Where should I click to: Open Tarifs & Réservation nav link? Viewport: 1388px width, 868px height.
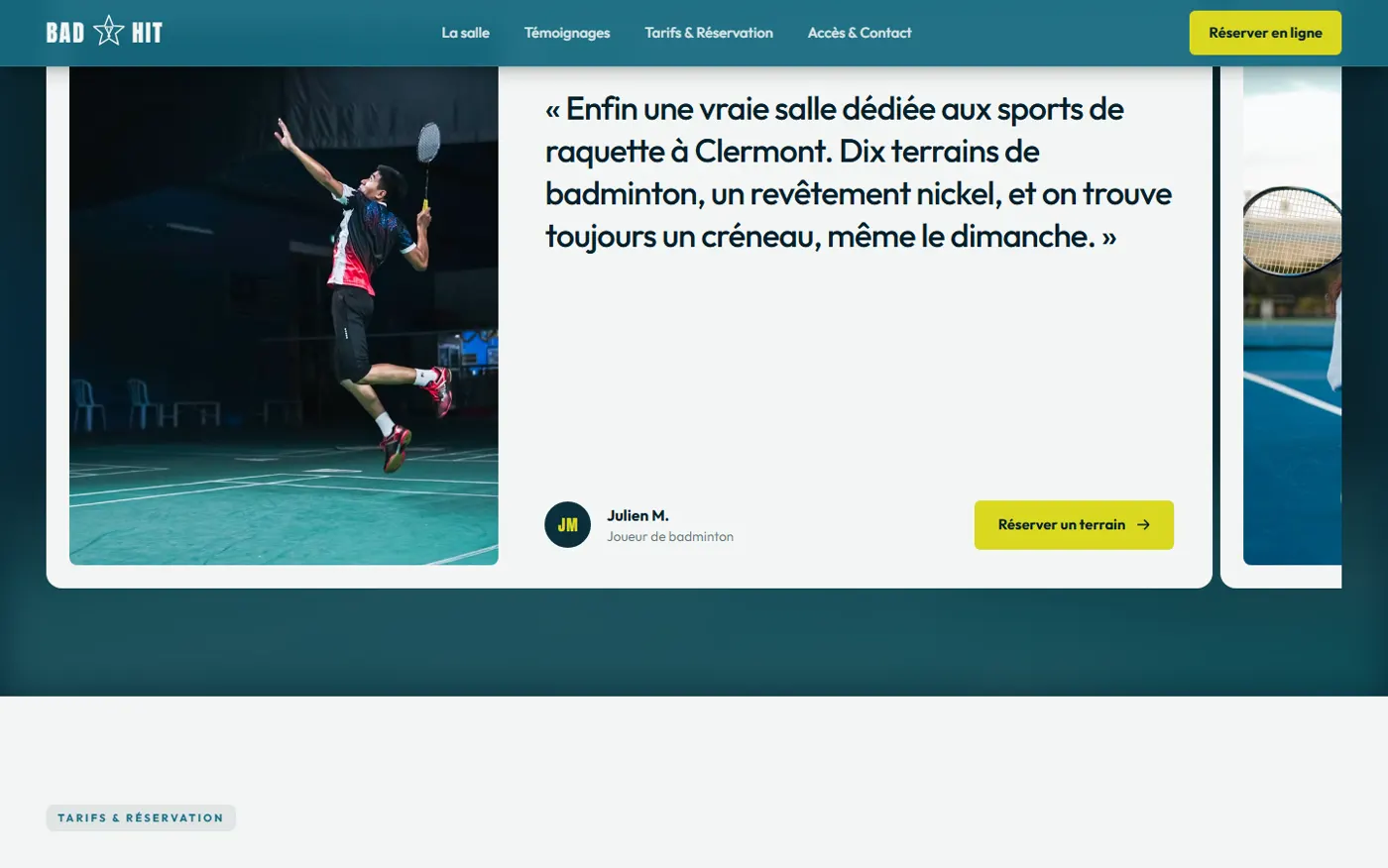click(x=709, y=33)
